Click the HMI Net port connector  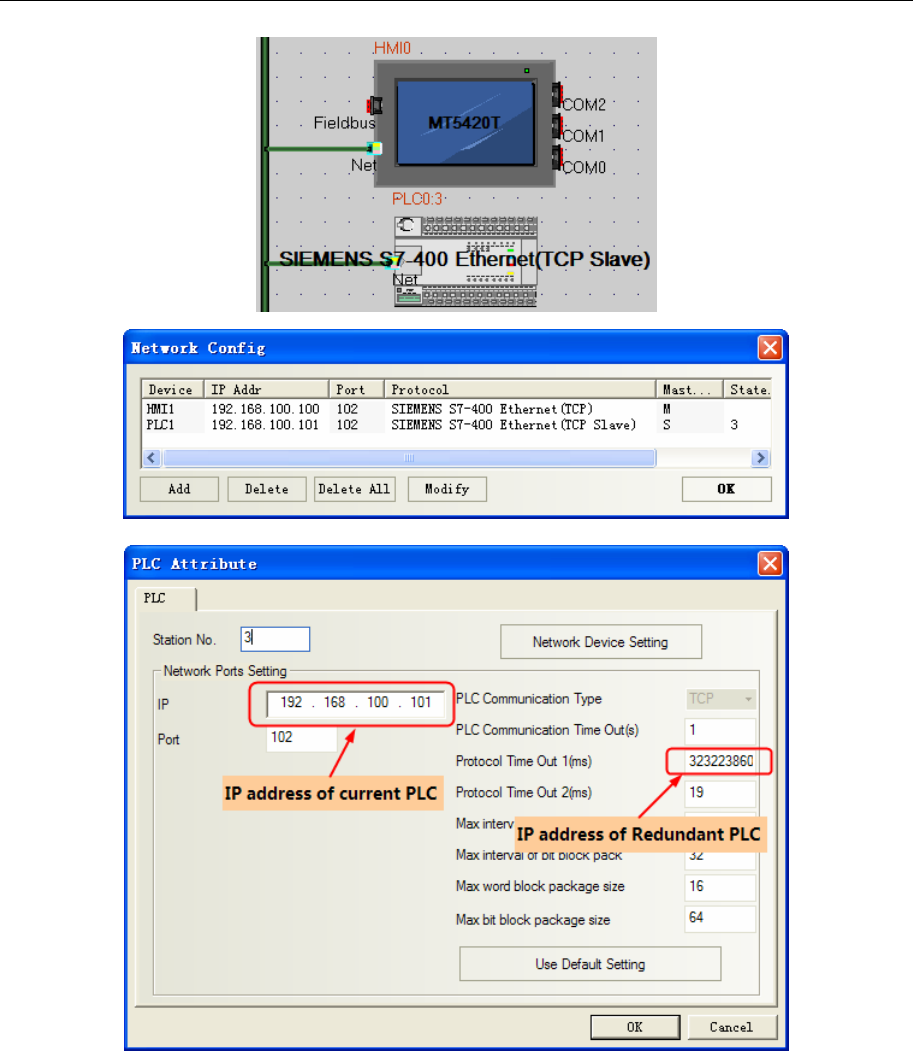point(375,148)
